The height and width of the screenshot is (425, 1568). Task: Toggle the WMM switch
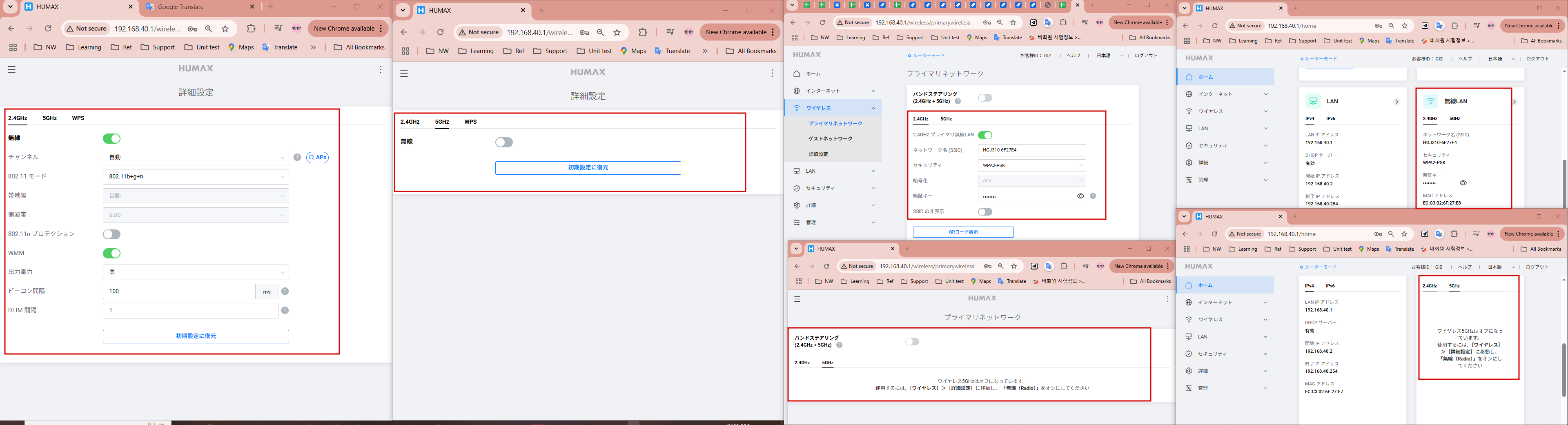tap(111, 253)
